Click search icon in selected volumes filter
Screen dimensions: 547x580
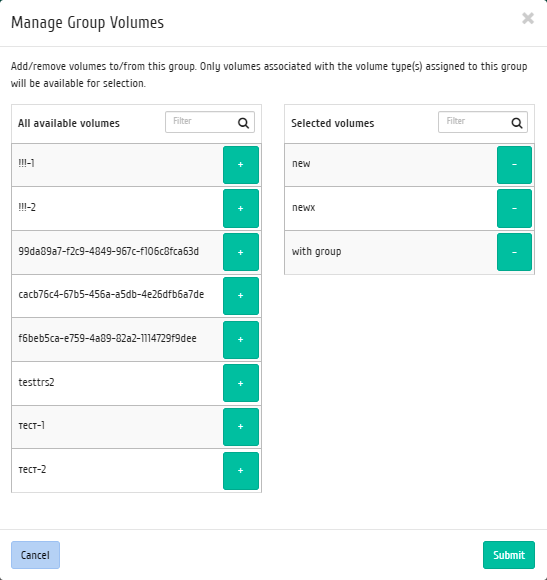pos(517,123)
